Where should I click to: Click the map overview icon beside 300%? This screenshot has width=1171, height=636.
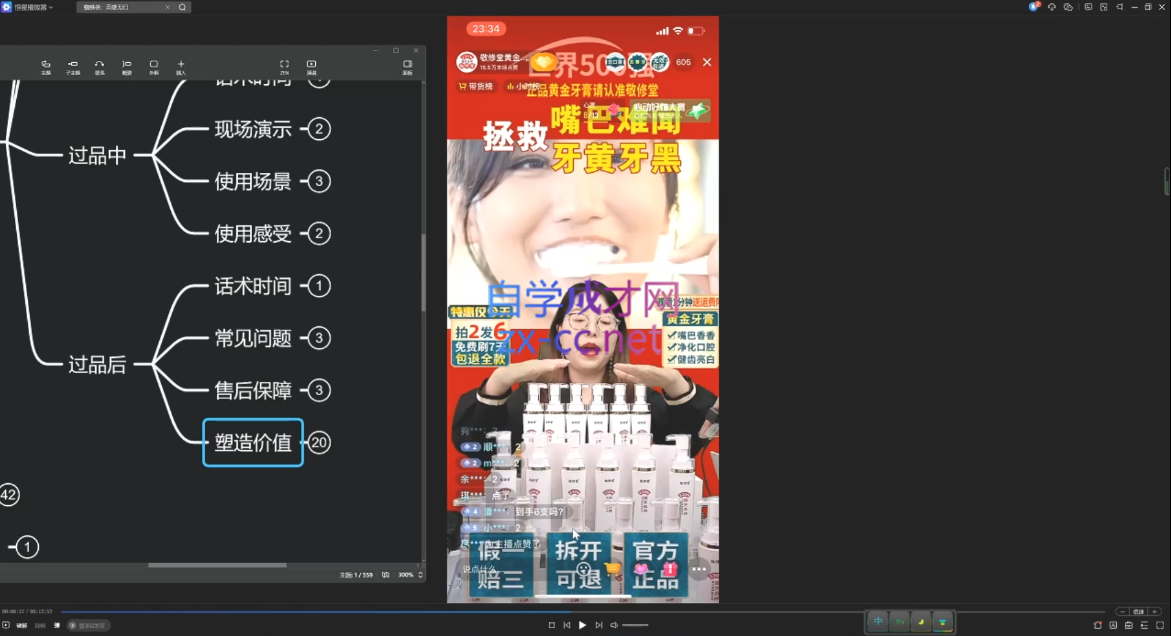point(385,575)
